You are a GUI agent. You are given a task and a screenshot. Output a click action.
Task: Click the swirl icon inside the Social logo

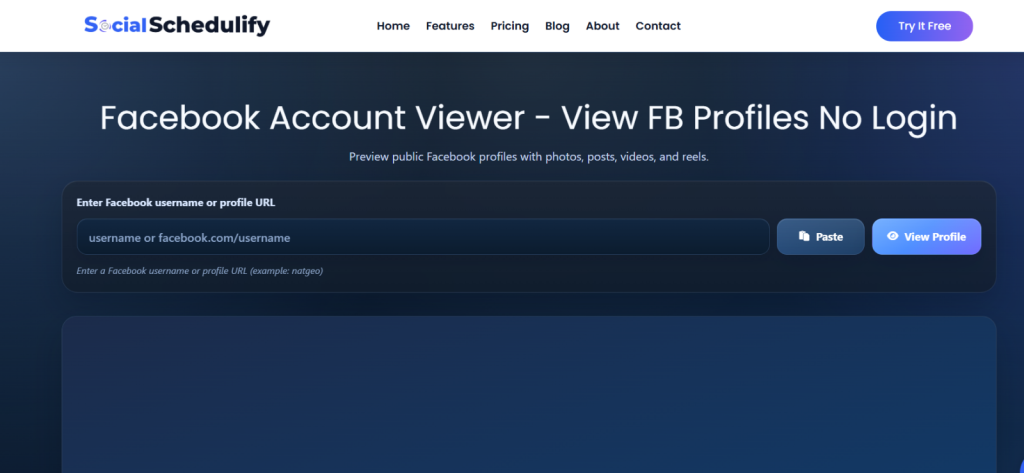click(103, 25)
